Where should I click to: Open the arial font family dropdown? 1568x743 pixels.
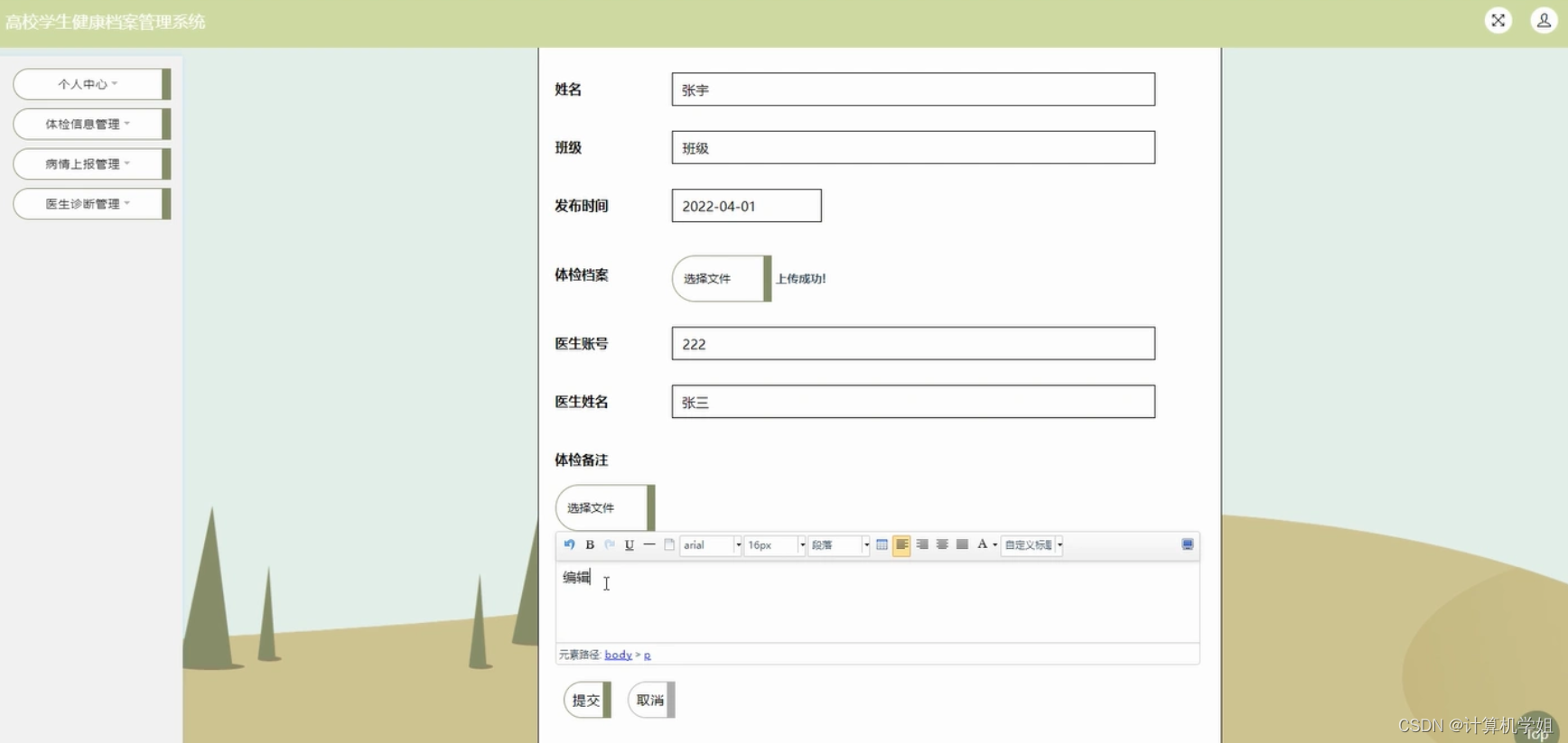coord(711,545)
